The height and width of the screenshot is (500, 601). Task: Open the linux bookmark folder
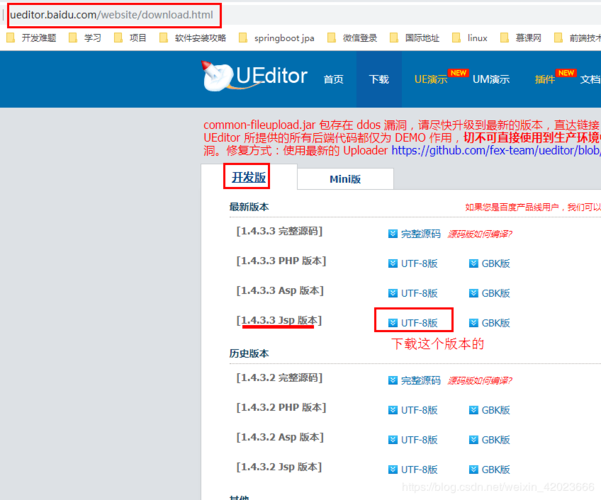coord(470,38)
